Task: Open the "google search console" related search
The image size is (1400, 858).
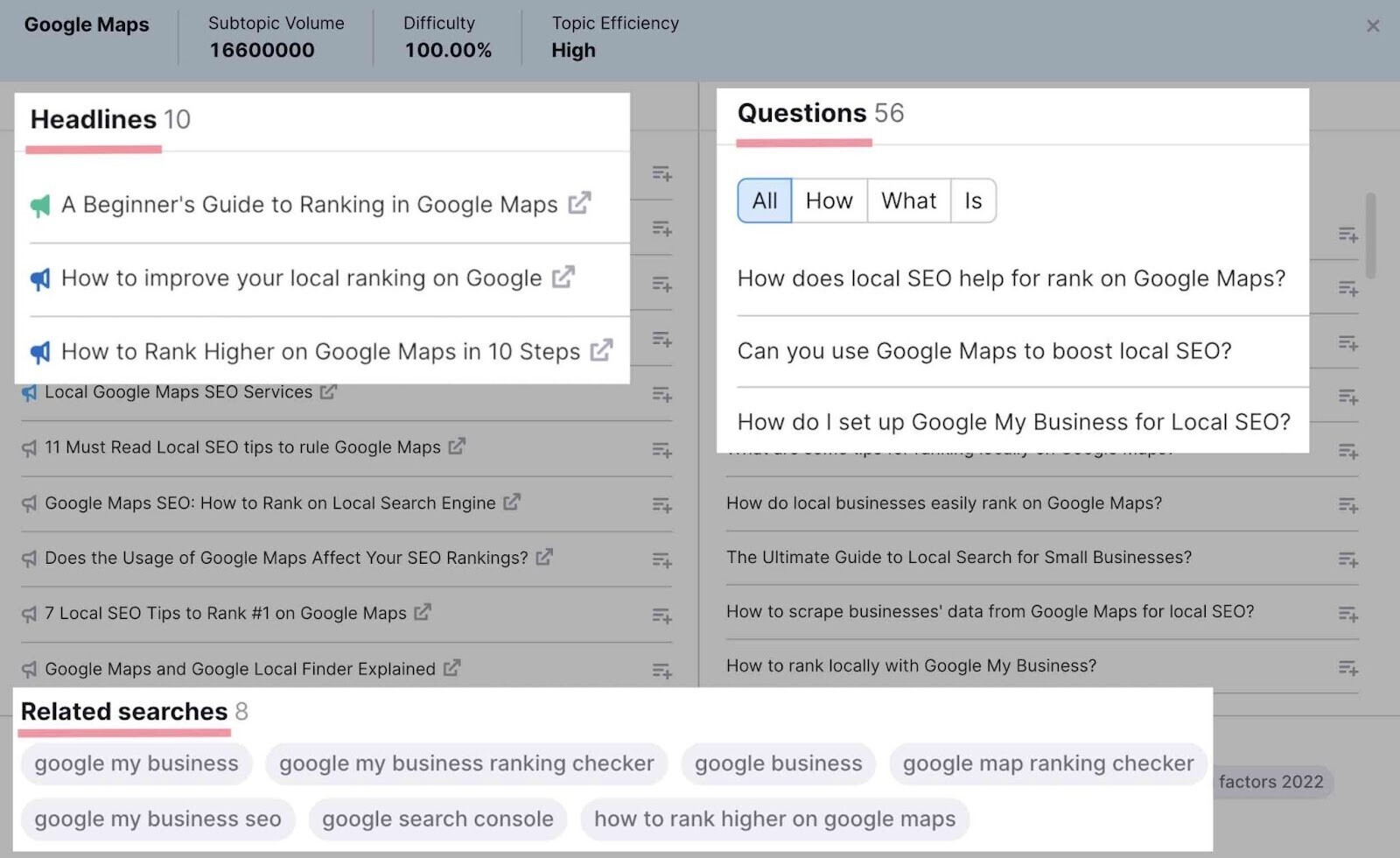Action: point(437,819)
